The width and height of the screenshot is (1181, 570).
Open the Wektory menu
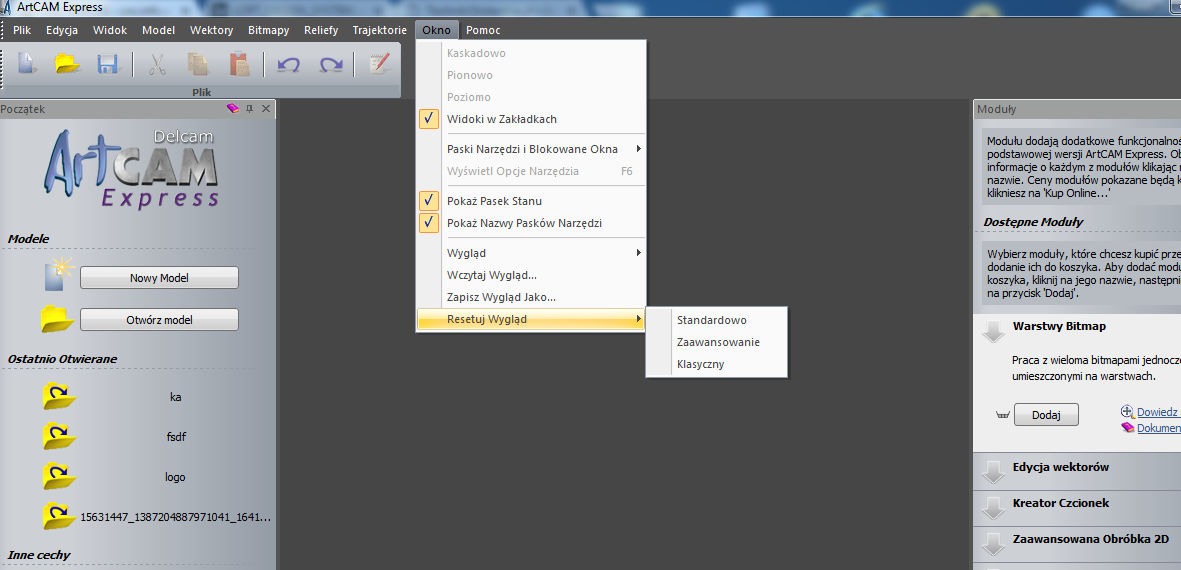click(x=212, y=30)
